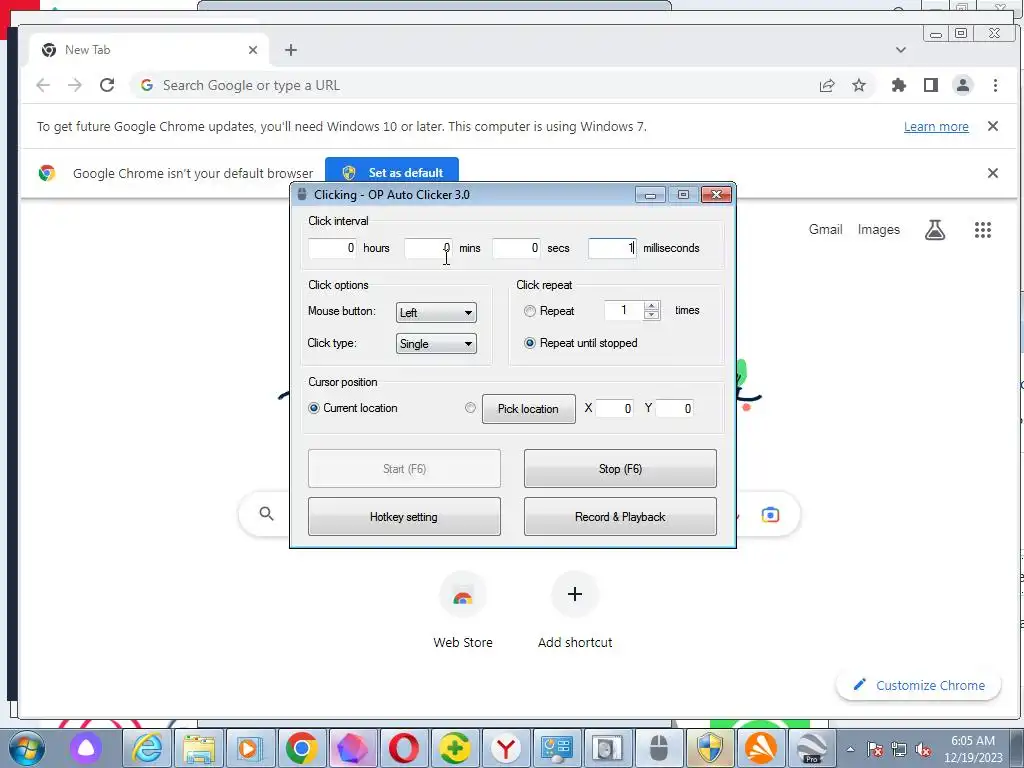The height and width of the screenshot is (768, 1024).
Task: Close the New Tab tab
Action: pos(253,50)
